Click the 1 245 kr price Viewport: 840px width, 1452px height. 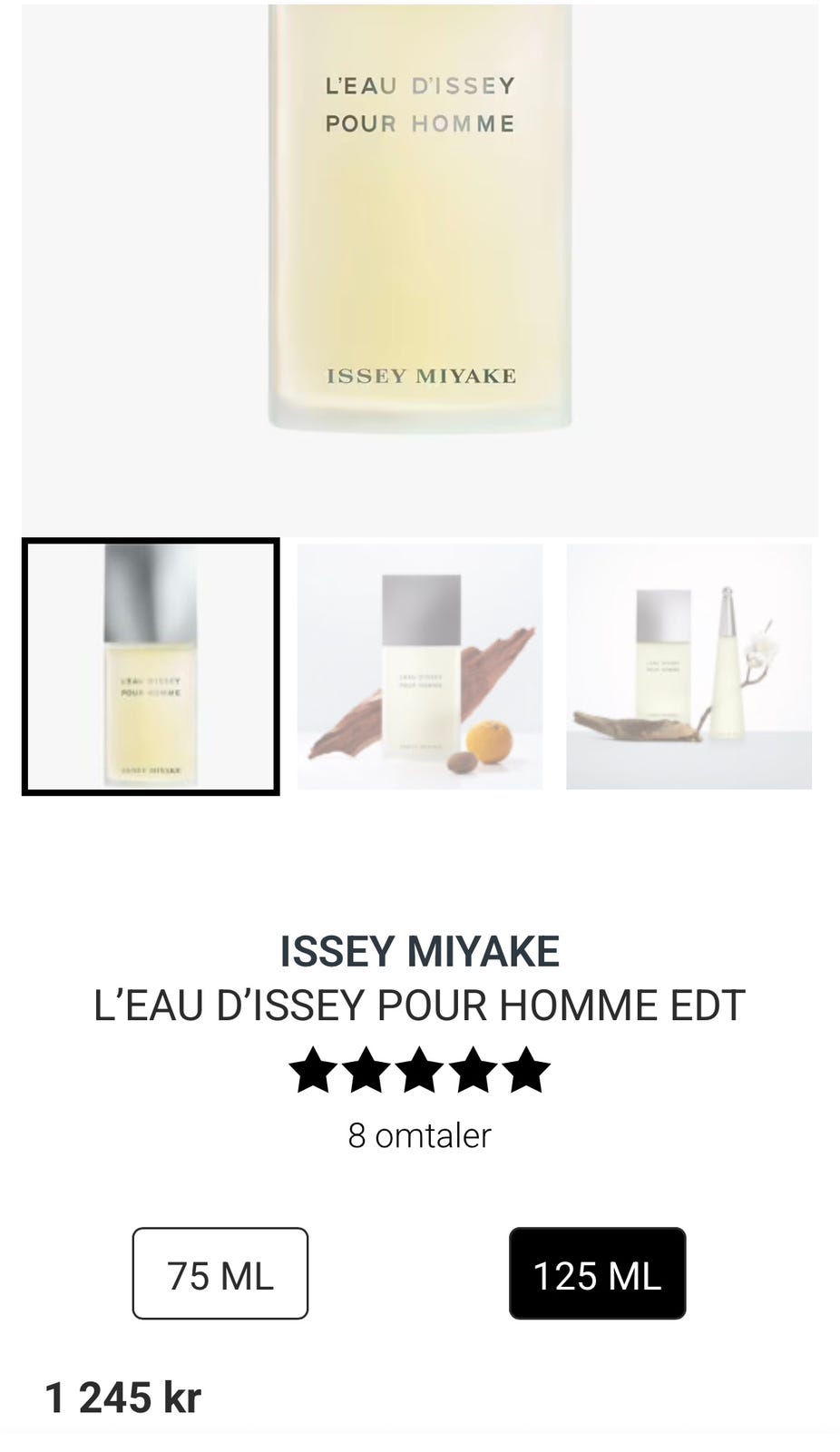[x=122, y=1398]
